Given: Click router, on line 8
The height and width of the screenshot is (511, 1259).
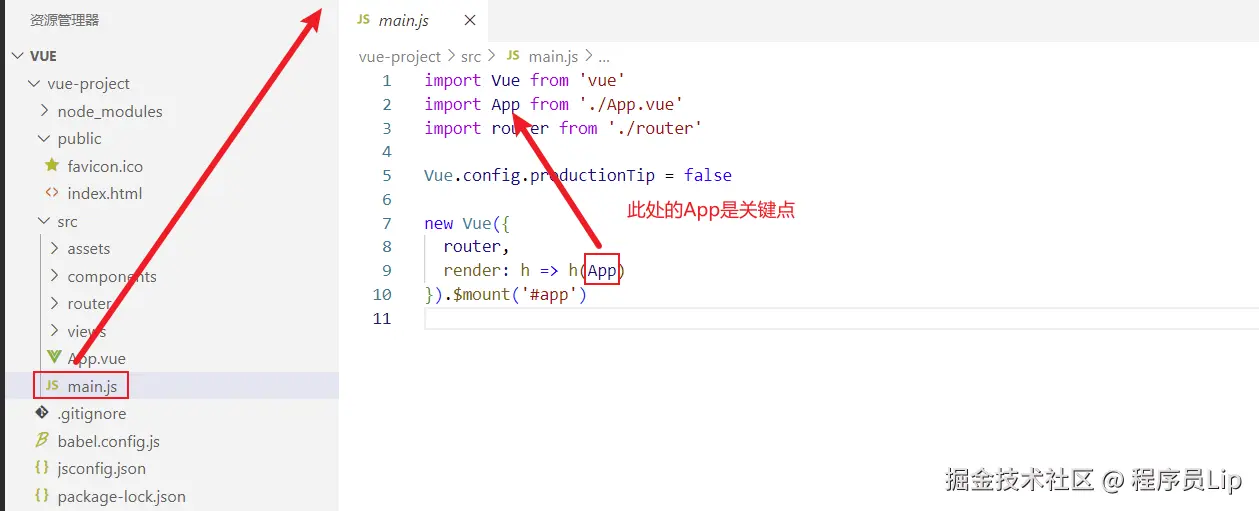Looking at the screenshot, I should pos(477,247).
